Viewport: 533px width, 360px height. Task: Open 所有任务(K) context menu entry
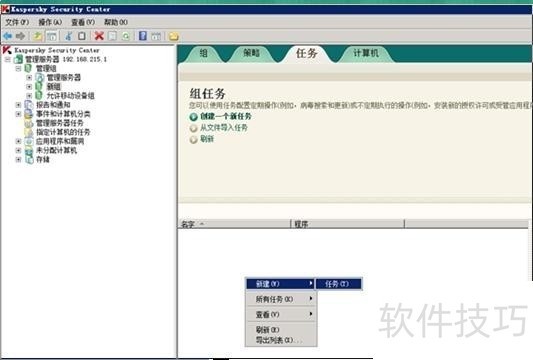coord(280,299)
